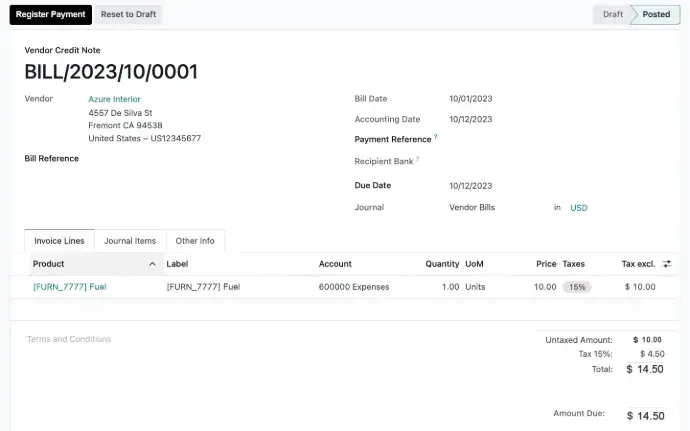Screen dimensions: 690x431
Task: Select the Draft status stage
Action: (x=612, y=15)
